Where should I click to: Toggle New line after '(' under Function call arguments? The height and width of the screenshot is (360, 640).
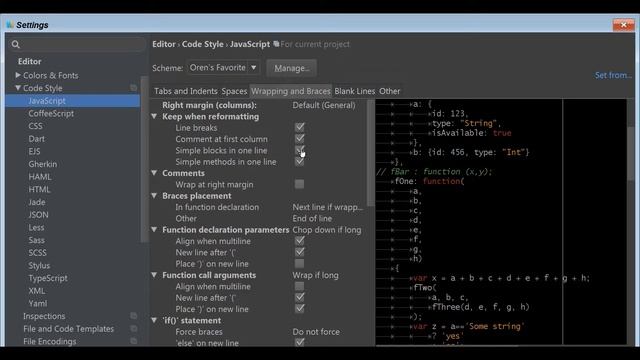[x=299, y=298]
